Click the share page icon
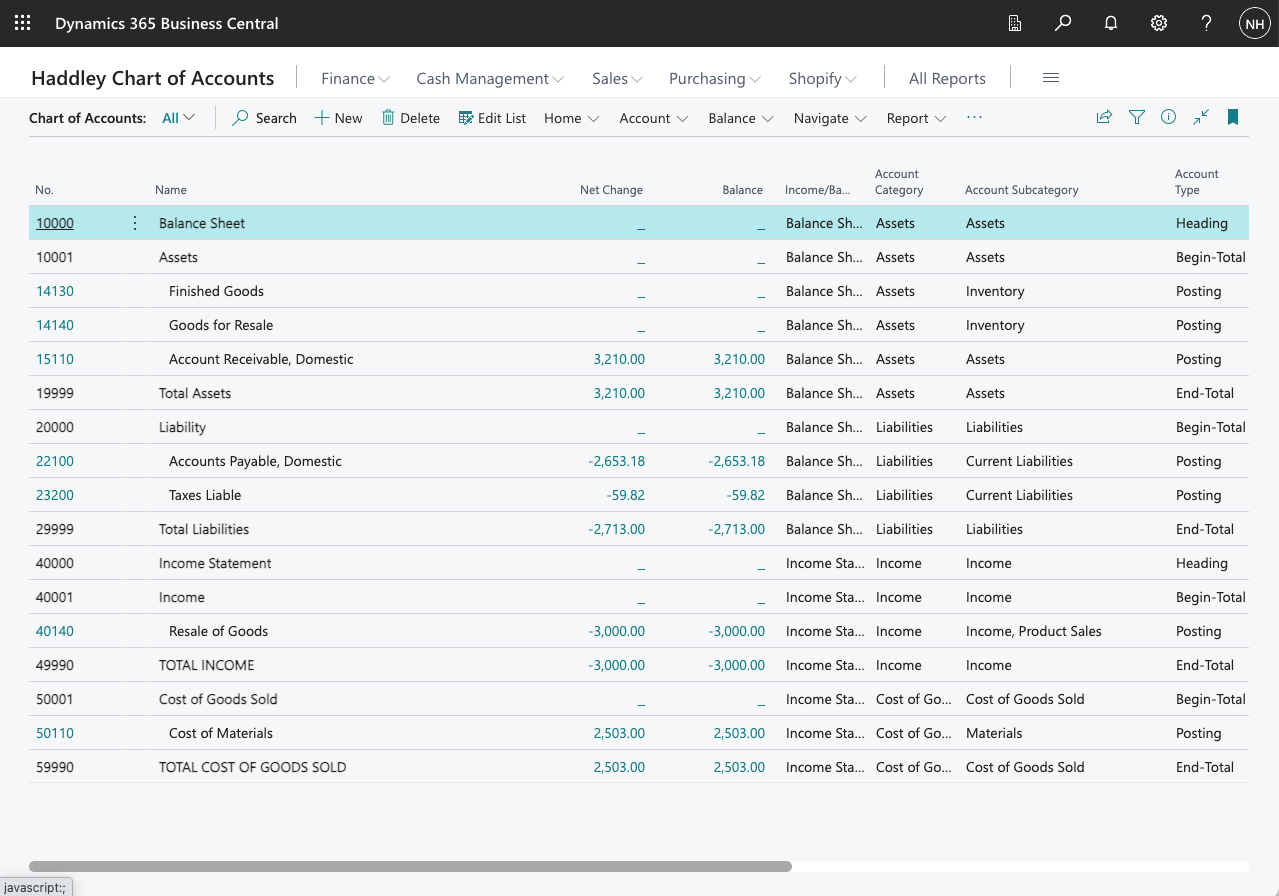1279x896 pixels. point(1104,118)
